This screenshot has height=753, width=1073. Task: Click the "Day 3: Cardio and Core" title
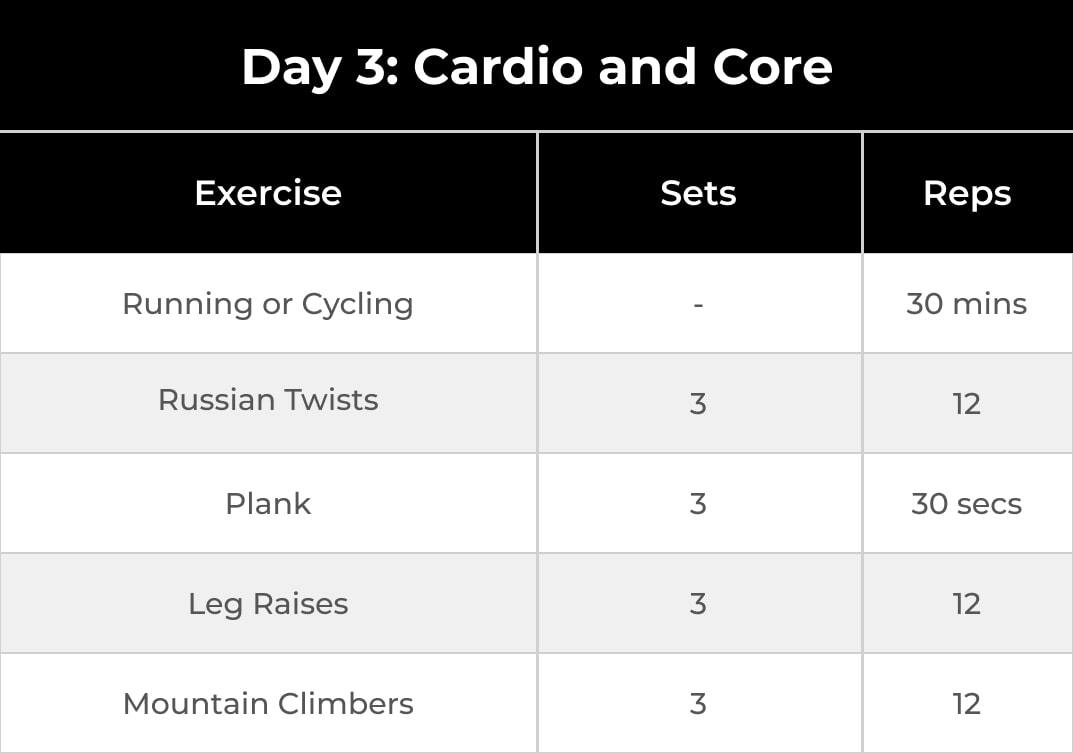[x=537, y=67]
